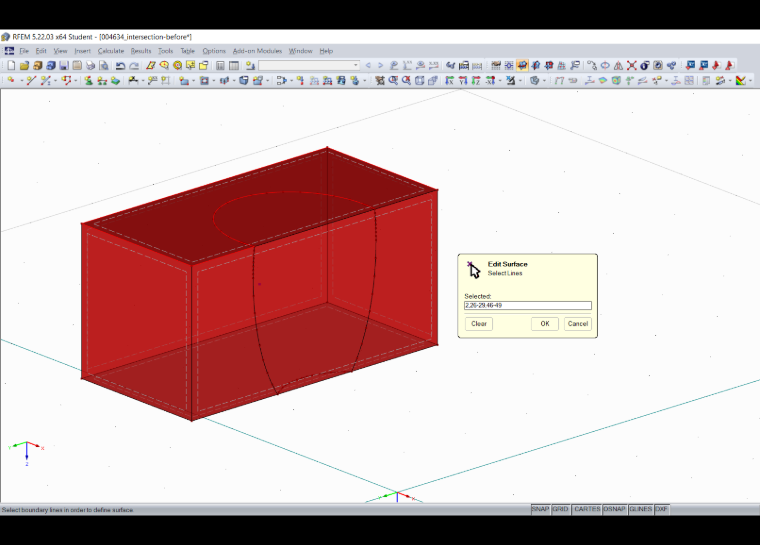Click the New node tool icon
The width and height of the screenshot is (760, 545).
(10, 80)
